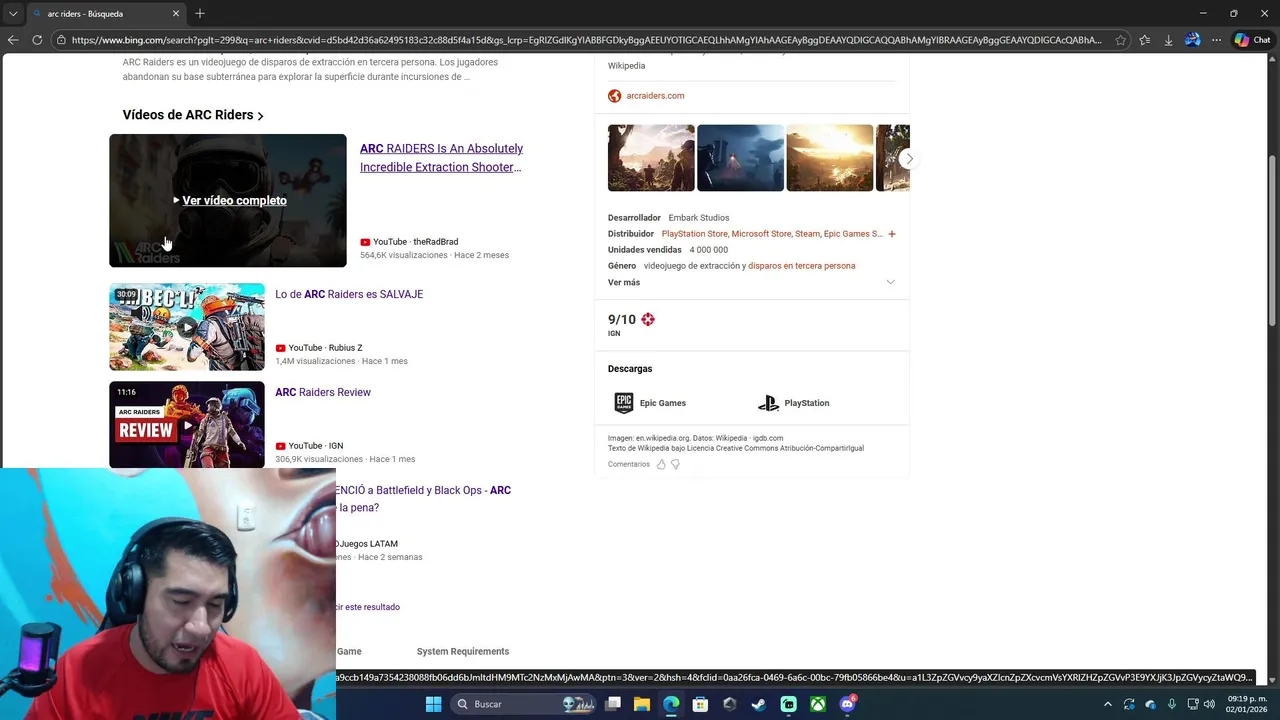This screenshot has height=720, width=1280.
Task: Open the Xbox app taskbar icon
Action: 818,704
